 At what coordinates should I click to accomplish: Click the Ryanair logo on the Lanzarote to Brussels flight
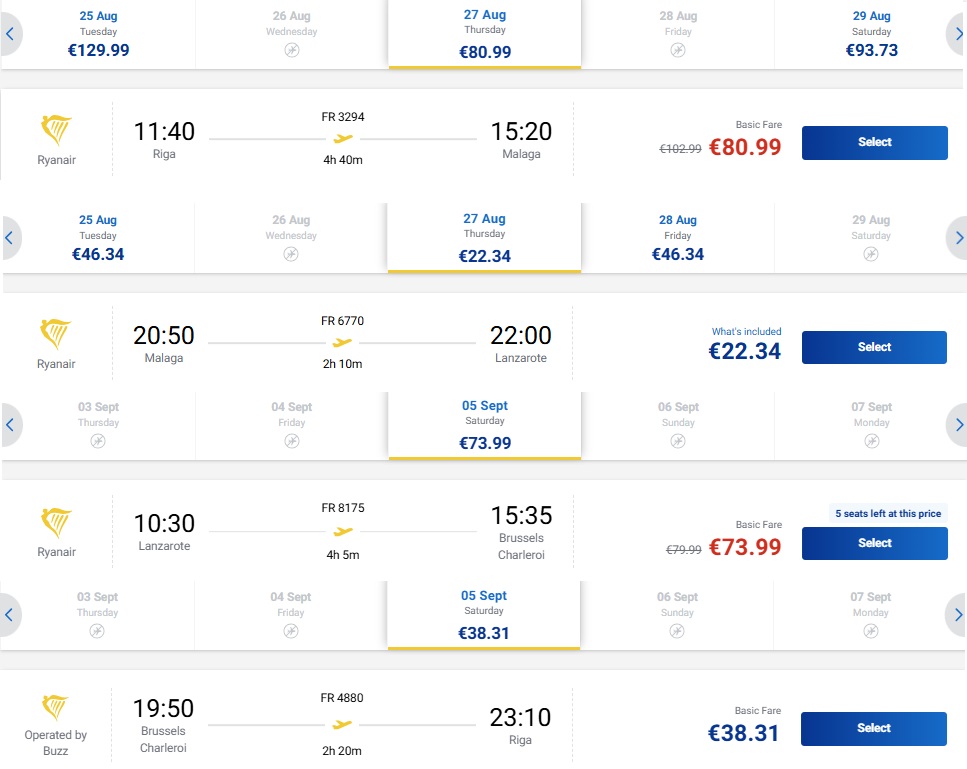pyautogui.click(x=56, y=523)
